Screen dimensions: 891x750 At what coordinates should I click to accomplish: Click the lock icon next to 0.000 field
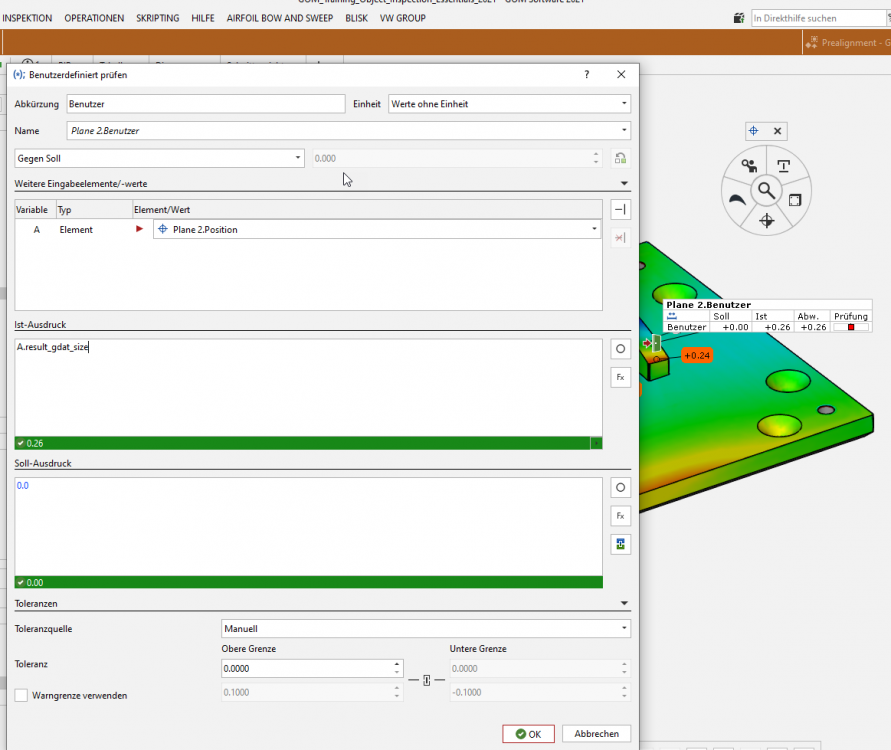point(620,158)
